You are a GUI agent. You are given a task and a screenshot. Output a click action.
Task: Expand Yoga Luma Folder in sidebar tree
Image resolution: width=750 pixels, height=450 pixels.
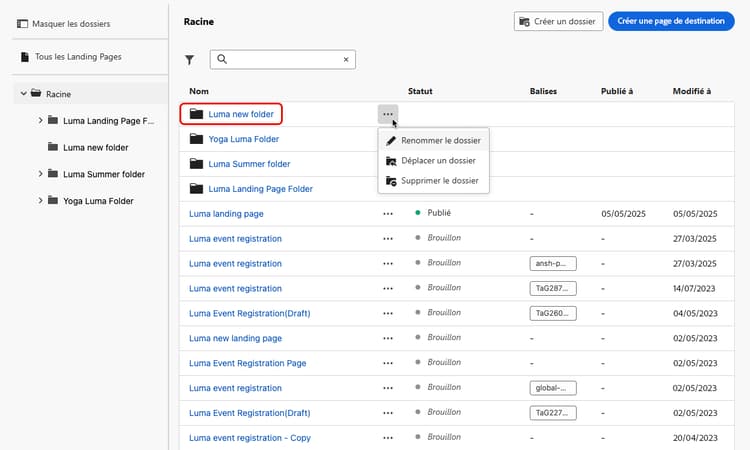click(x=40, y=201)
